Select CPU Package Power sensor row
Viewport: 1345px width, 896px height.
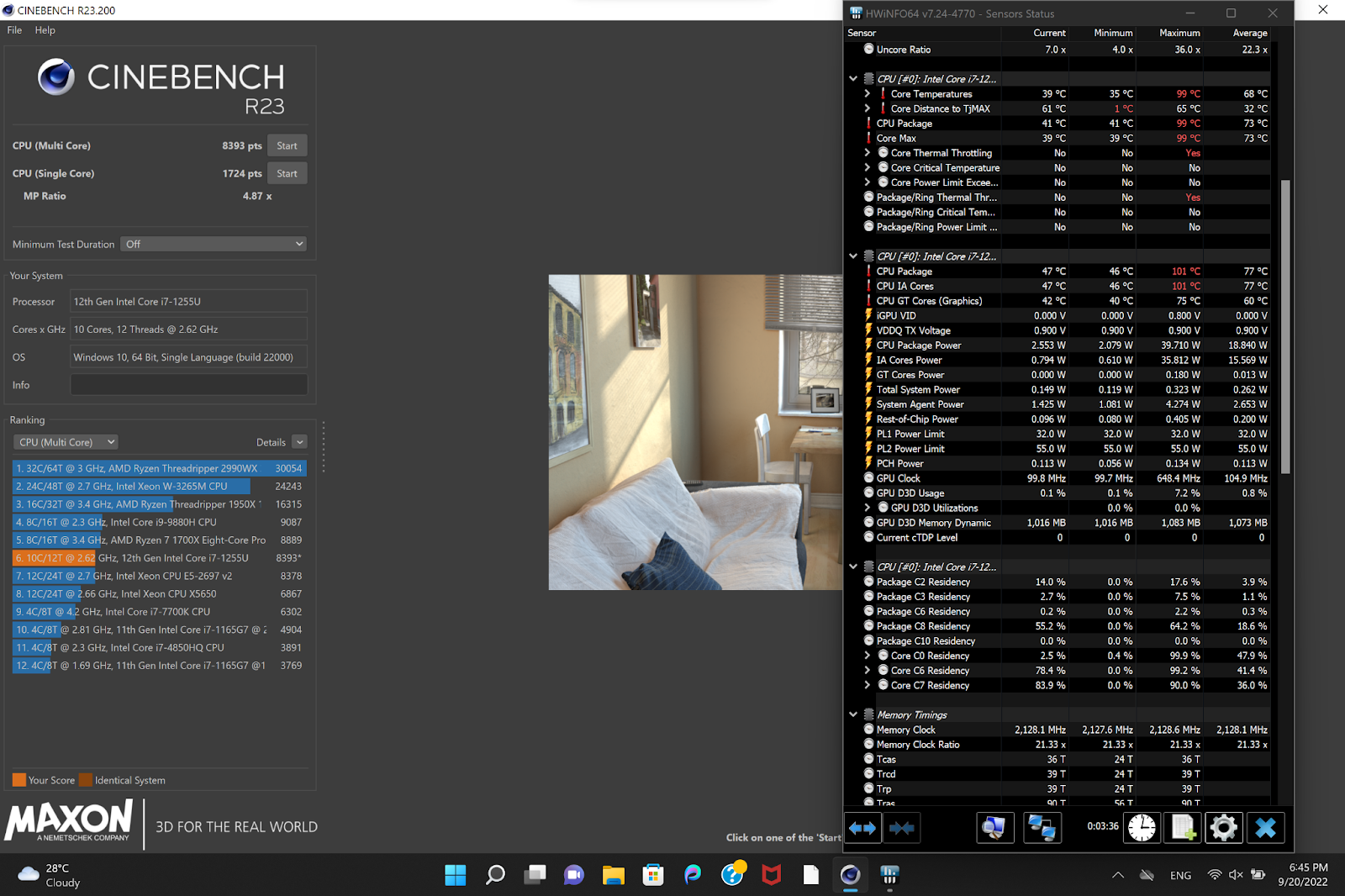(x=1065, y=345)
